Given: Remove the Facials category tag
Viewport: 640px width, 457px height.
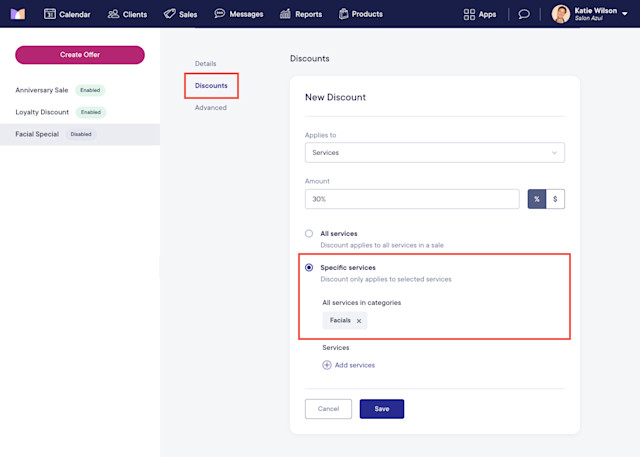Looking at the screenshot, I should coord(359,321).
